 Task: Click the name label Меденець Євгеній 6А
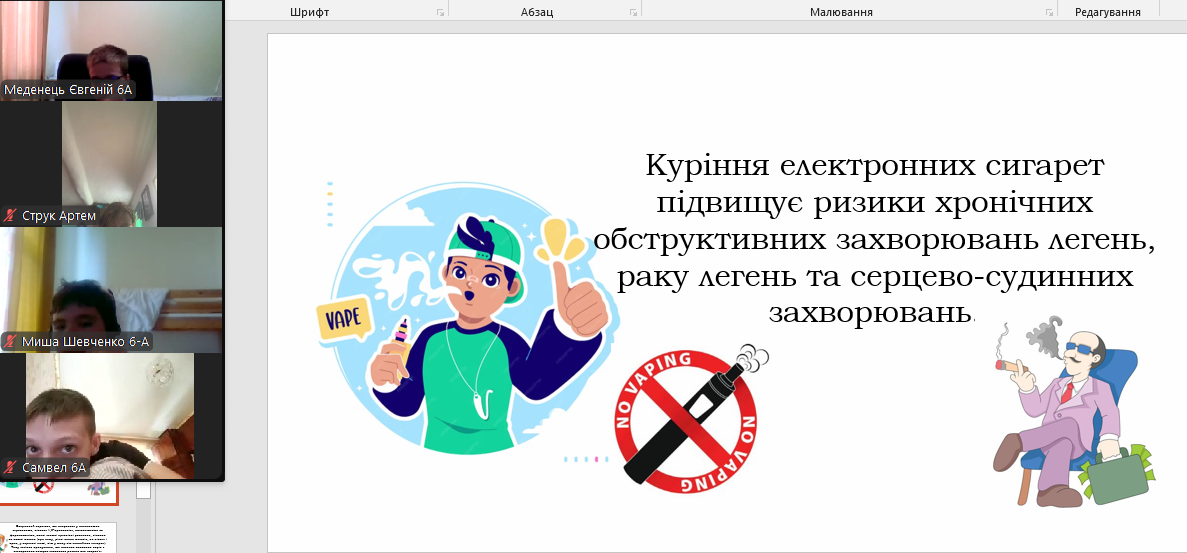[68, 90]
